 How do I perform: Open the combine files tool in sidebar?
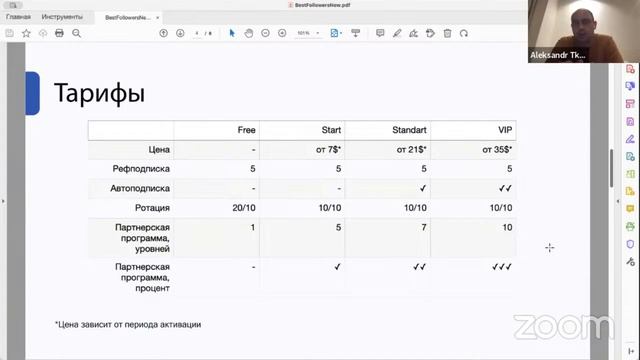[x=630, y=86]
